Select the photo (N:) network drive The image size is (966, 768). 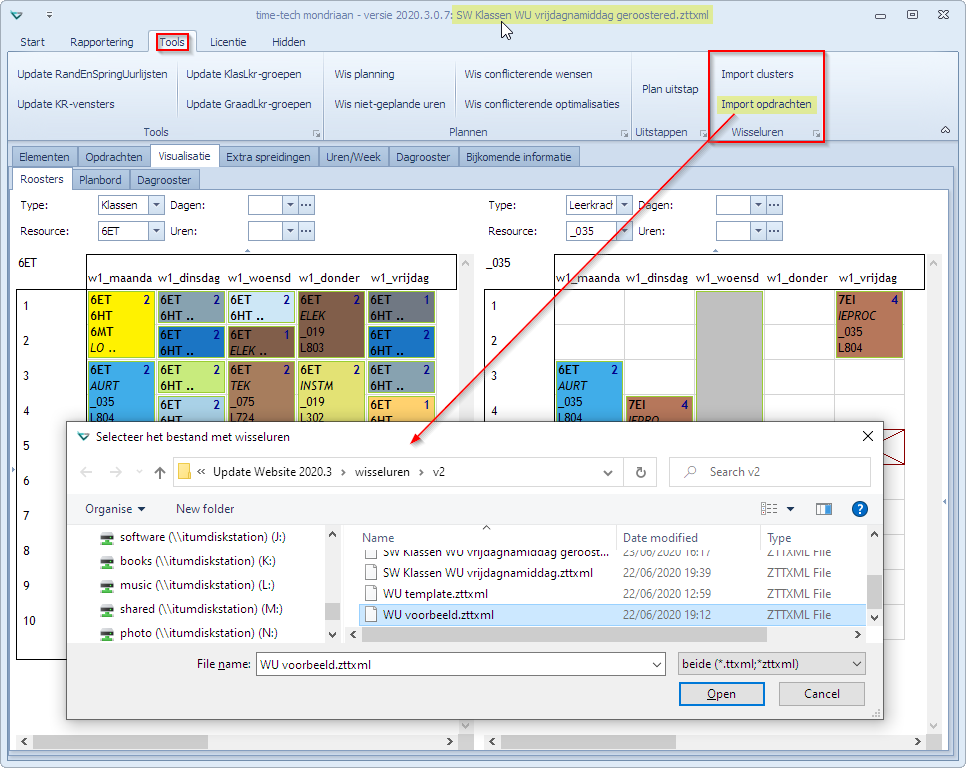[189, 633]
